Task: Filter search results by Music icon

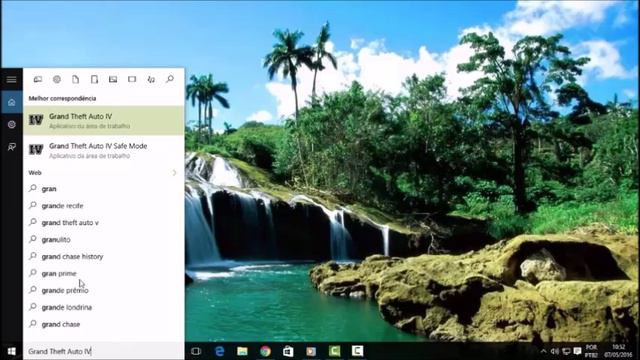Action: pyautogui.click(x=151, y=79)
